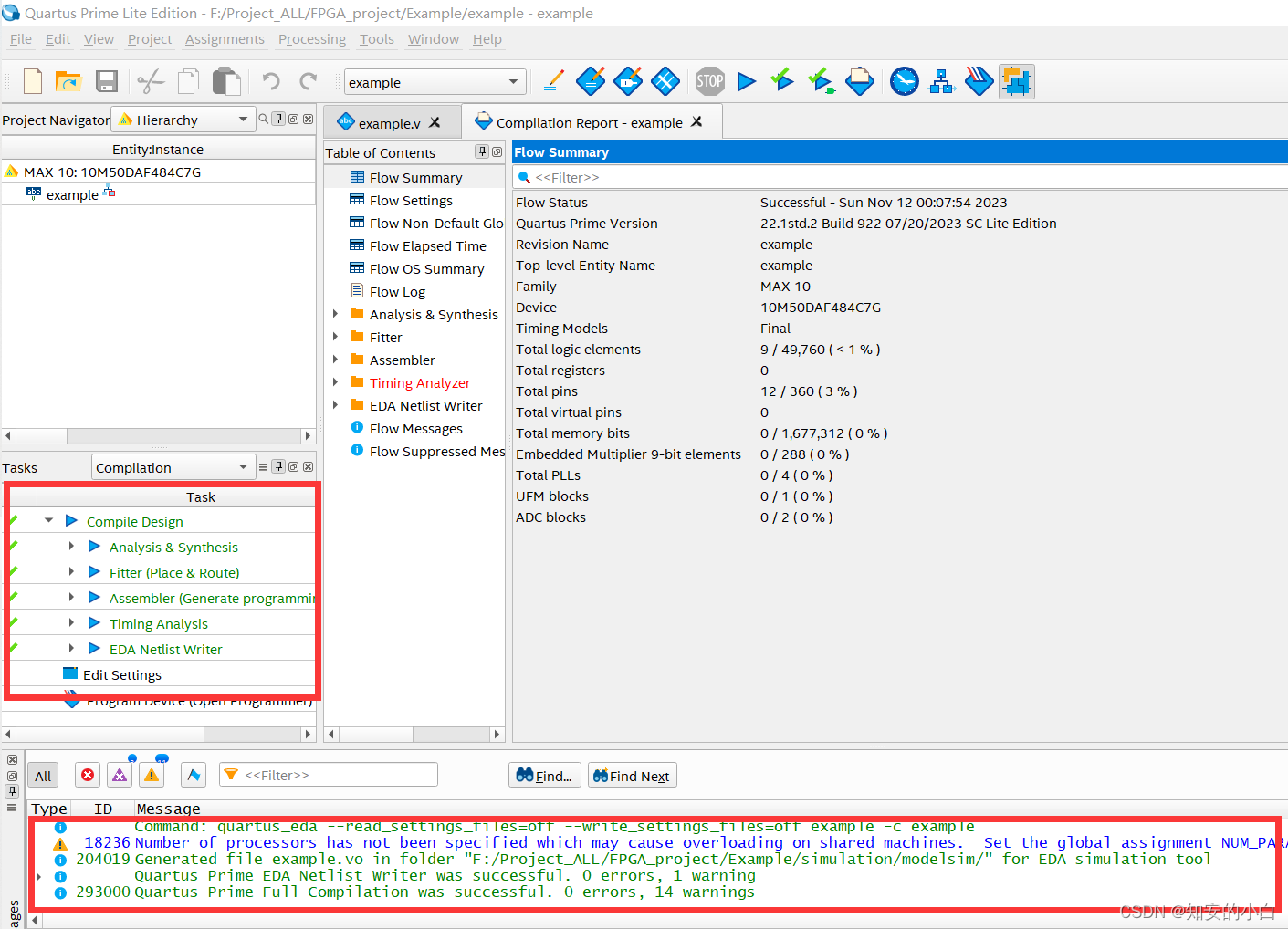Screen dimensions: 1288x929
Task: Expand the EDA Netlist Writer successful message
Action: [38, 876]
